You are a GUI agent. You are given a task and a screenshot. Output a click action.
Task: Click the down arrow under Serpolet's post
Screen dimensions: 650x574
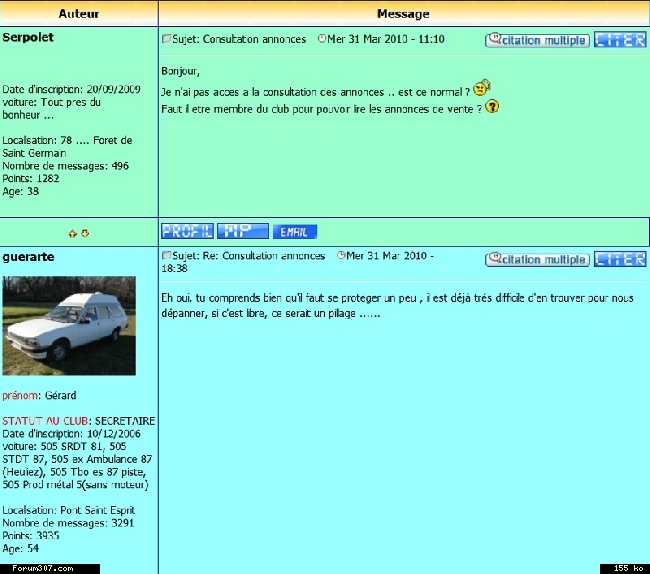(x=85, y=233)
